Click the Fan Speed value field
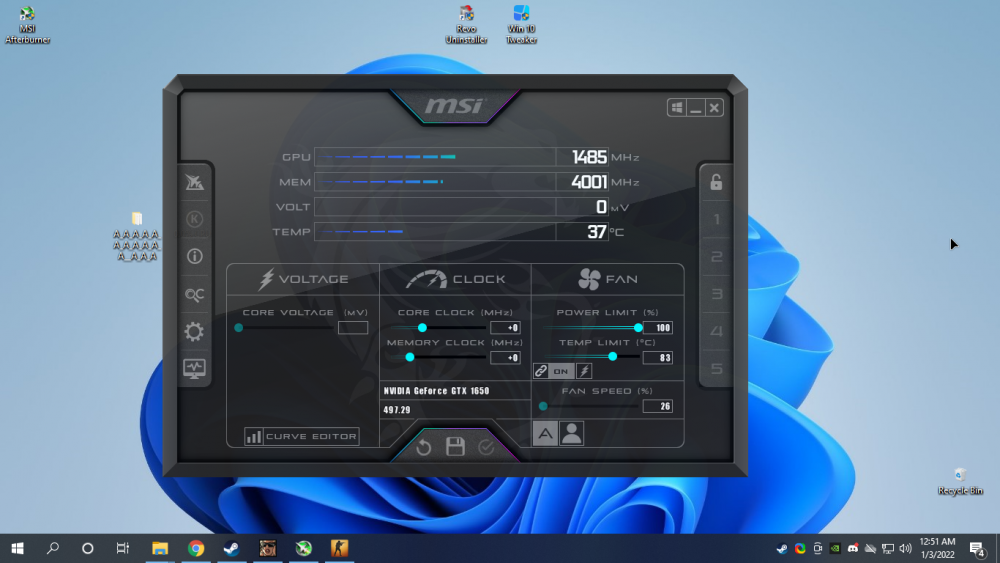This screenshot has width=1000, height=563. (x=658, y=406)
